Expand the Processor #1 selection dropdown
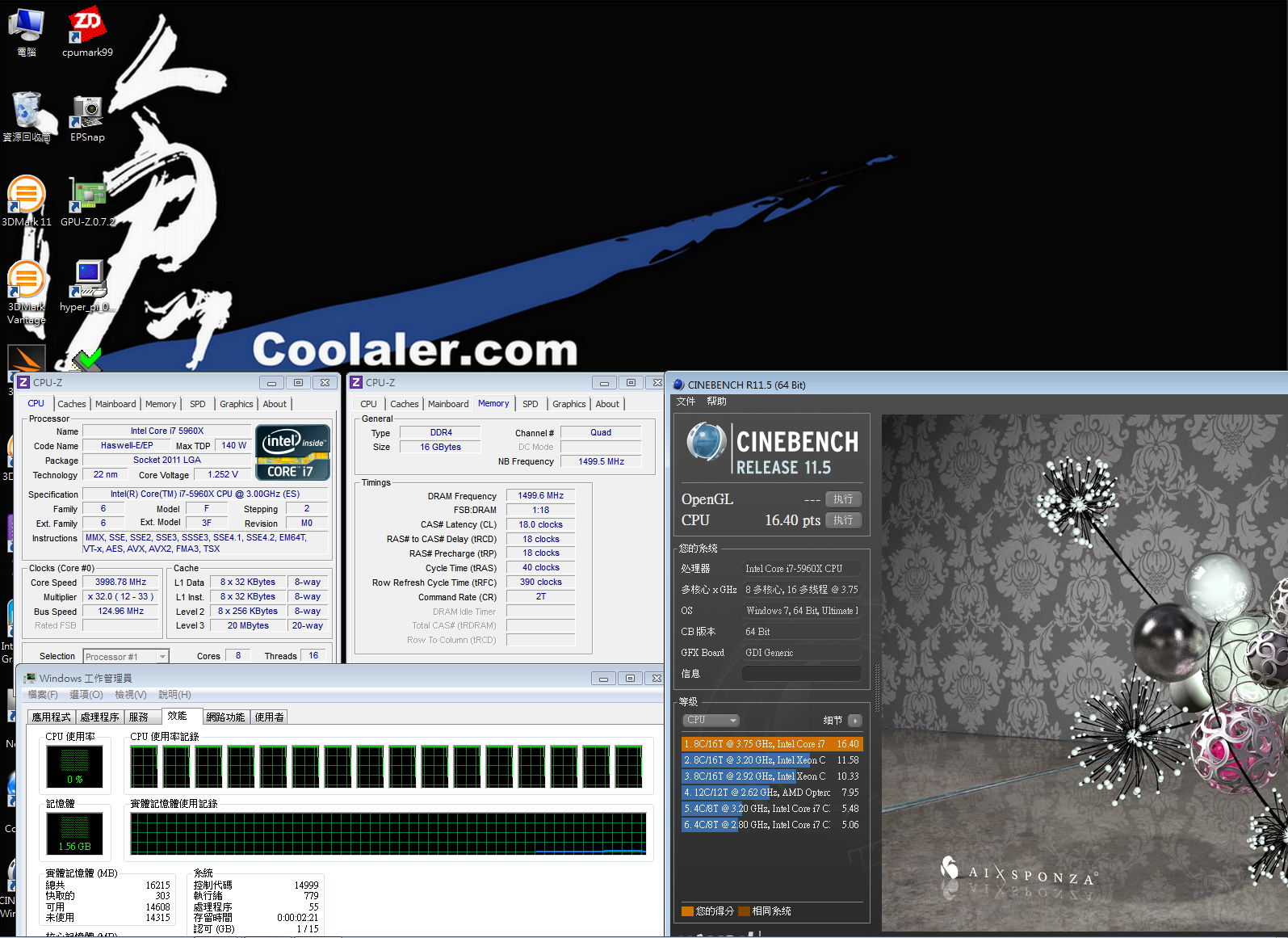 tap(126, 657)
